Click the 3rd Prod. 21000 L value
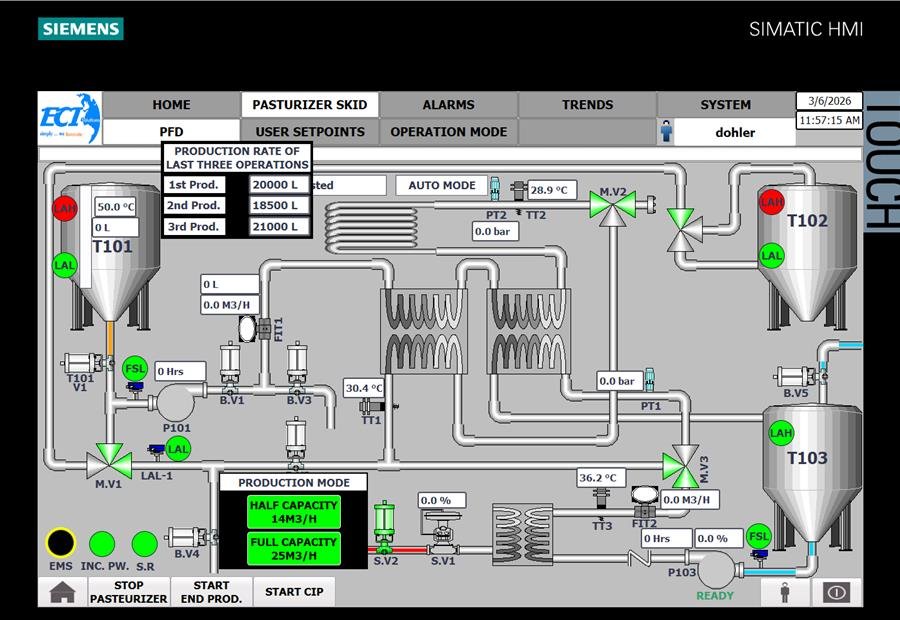Image resolution: width=900 pixels, height=620 pixels. point(280,227)
